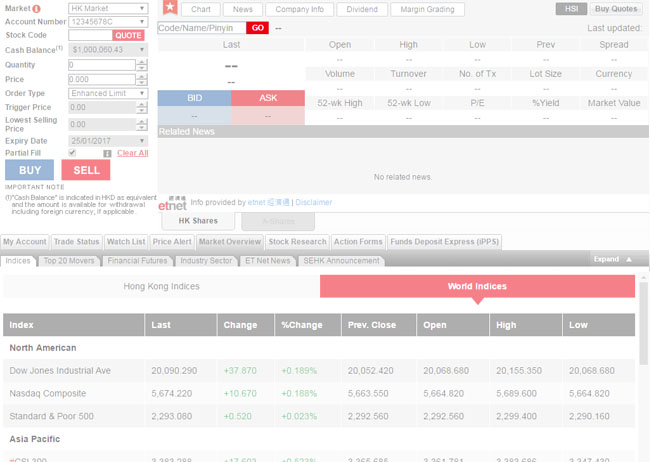This screenshot has width=650, height=462.
Task: Click the red star watchlist icon
Action: pos(169,9)
